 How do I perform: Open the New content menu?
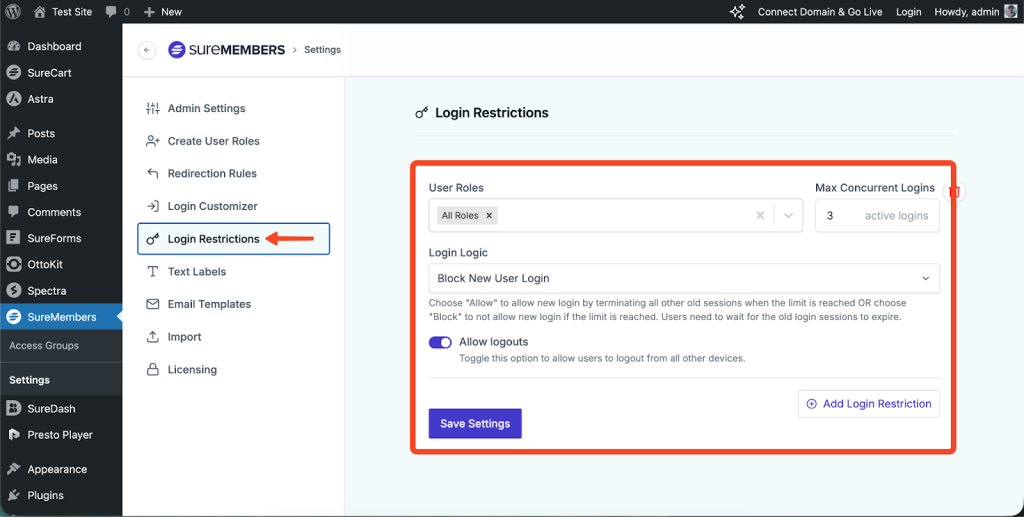tap(162, 12)
